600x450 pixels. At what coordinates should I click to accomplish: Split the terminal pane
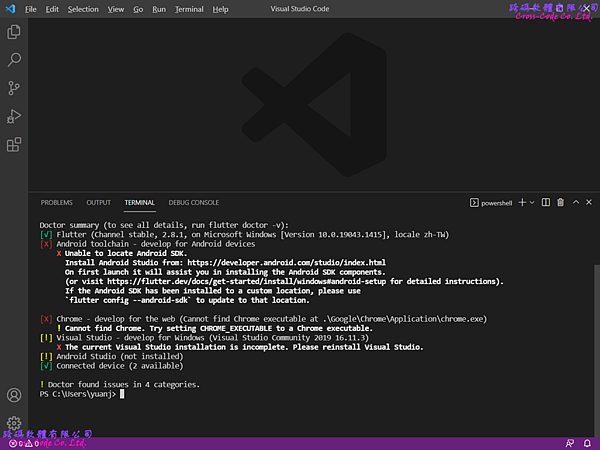(546, 202)
